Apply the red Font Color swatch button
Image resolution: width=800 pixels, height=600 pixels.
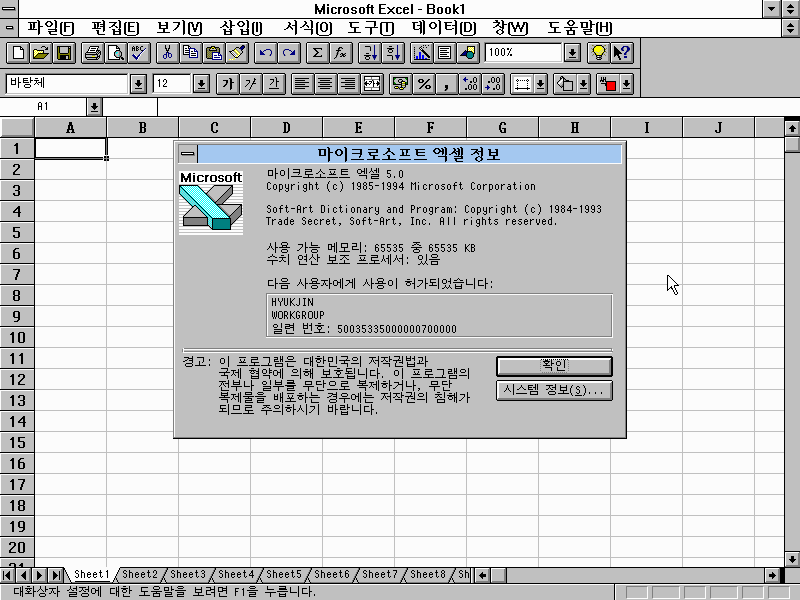pyautogui.click(x=608, y=84)
